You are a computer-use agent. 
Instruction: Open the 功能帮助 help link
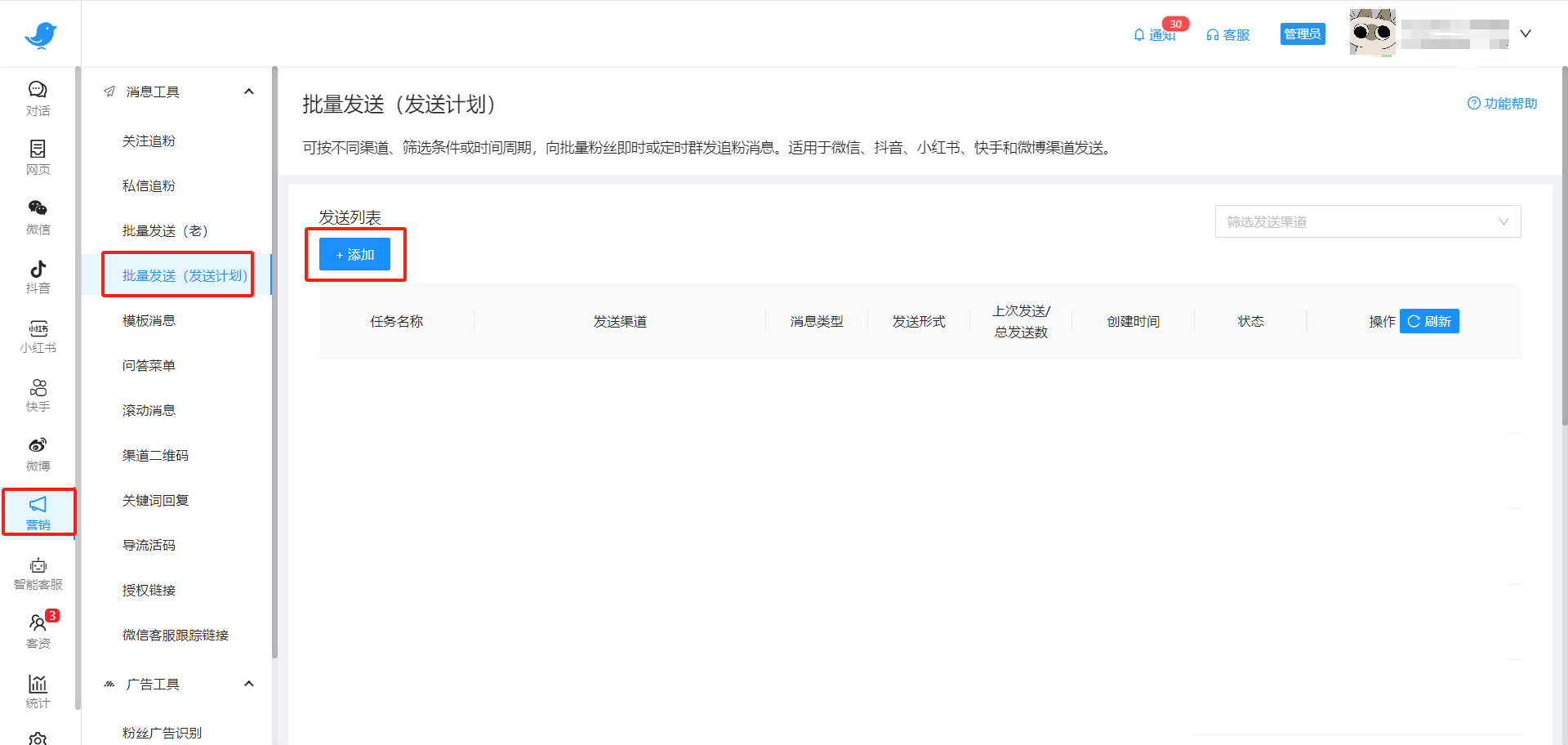(1501, 104)
